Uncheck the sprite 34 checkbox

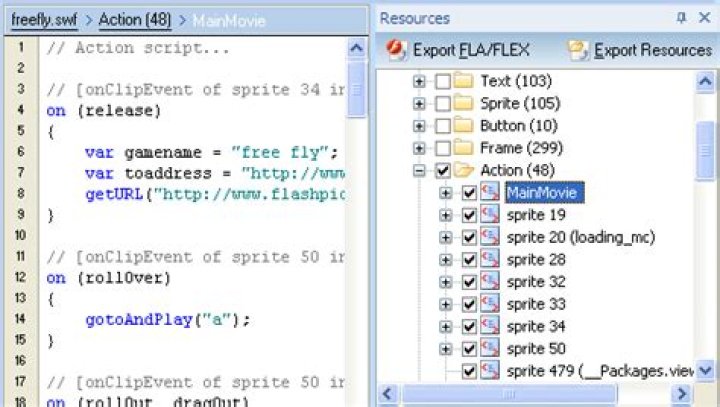click(469, 326)
